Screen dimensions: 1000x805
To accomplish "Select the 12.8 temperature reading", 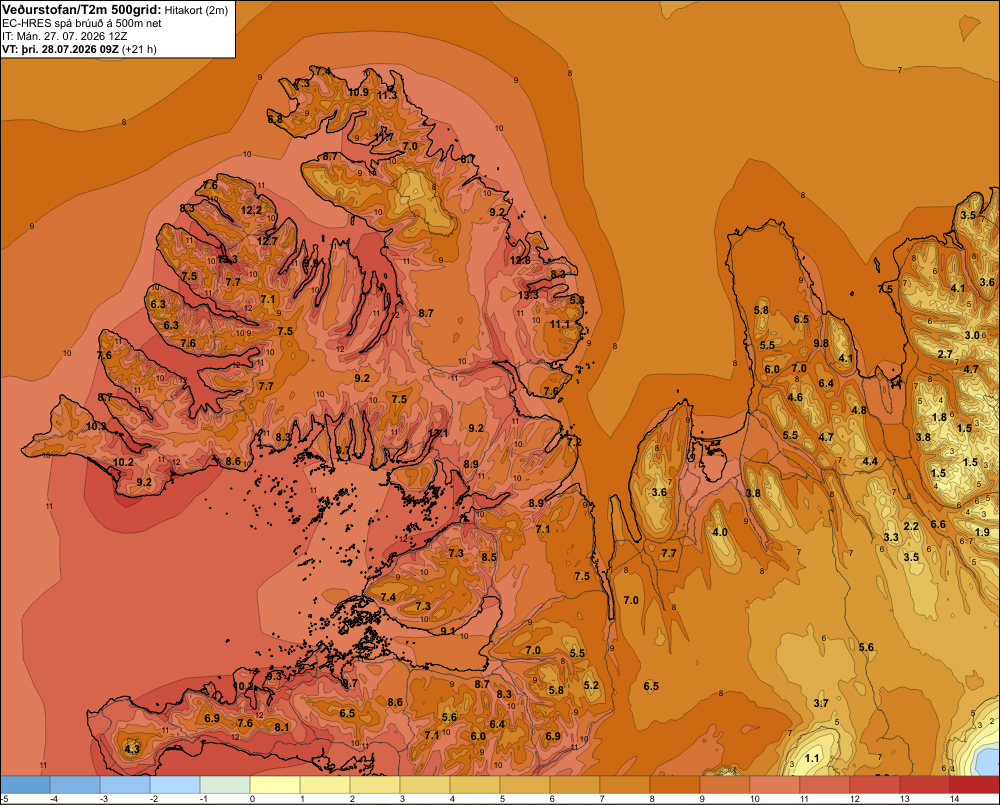I will 520,260.
